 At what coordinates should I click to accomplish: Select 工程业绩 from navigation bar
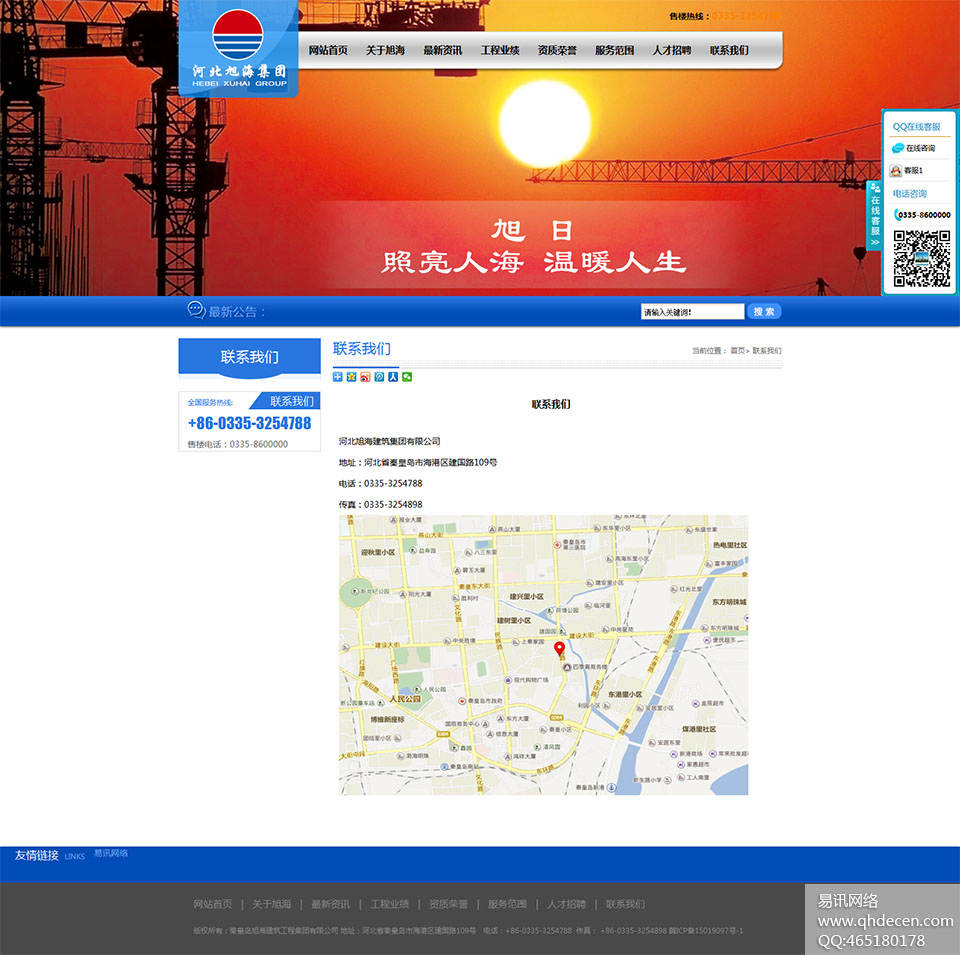point(500,50)
